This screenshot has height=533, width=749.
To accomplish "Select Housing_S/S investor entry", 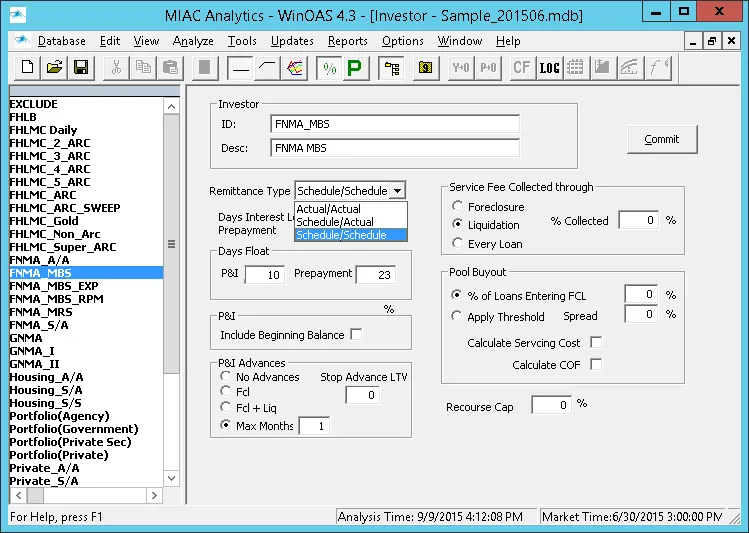I will [45, 403].
